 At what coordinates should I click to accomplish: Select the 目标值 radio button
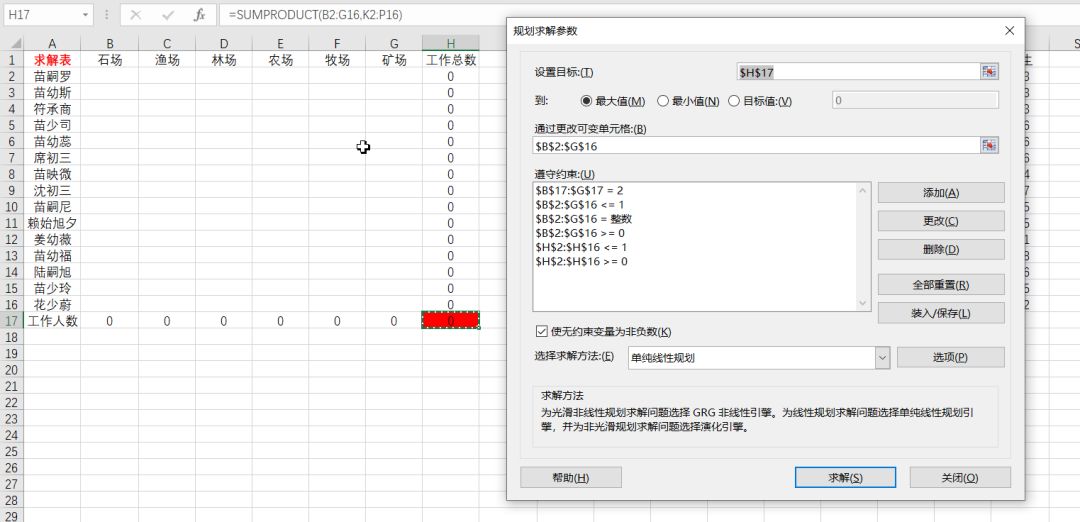tap(734, 101)
